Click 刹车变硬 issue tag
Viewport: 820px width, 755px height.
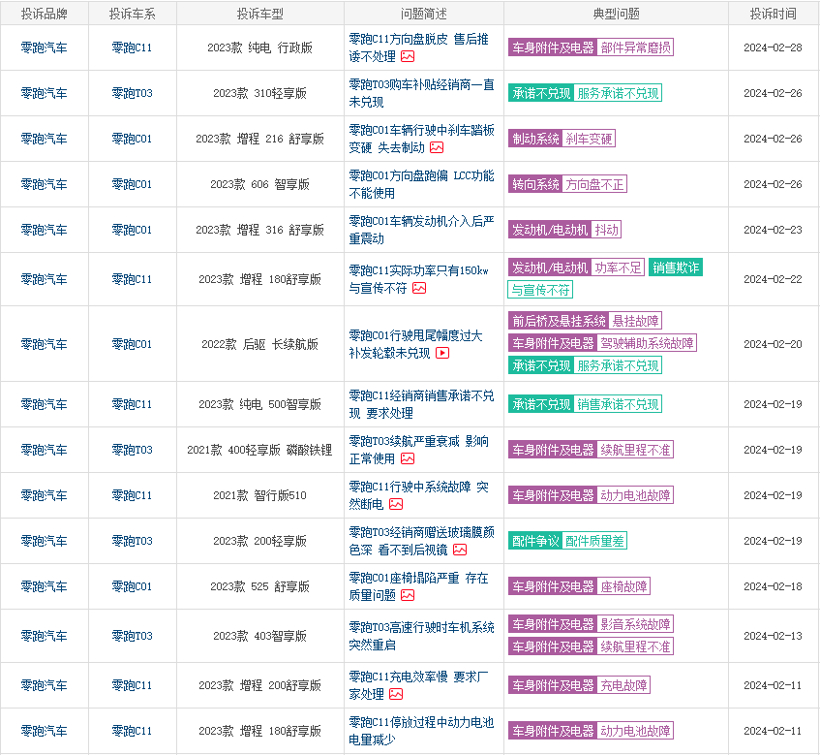pyautogui.click(x=589, y=139)
